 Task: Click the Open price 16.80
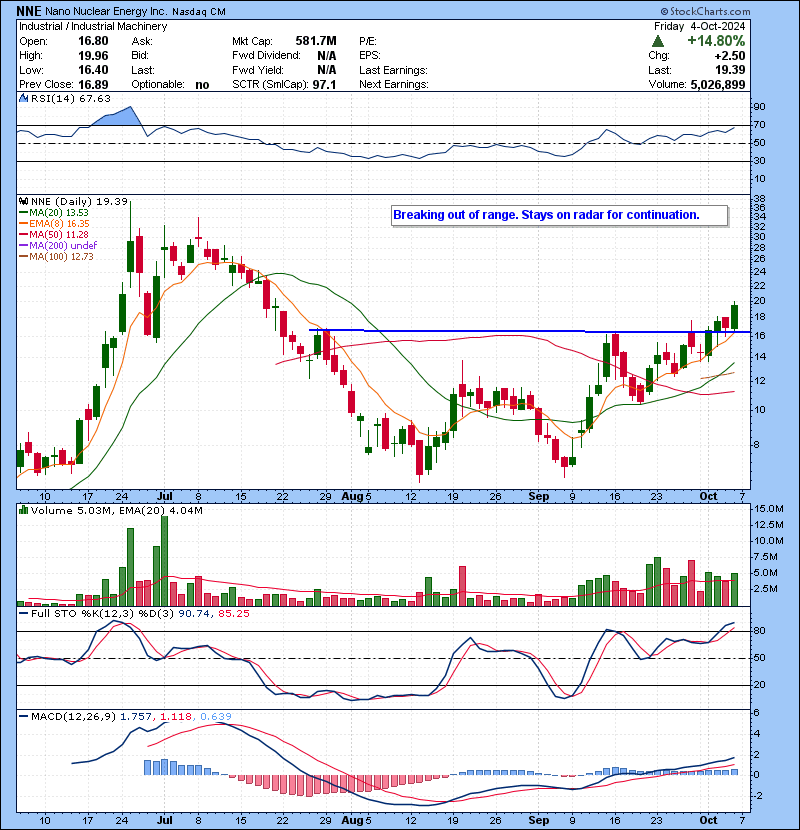[93, 41]
